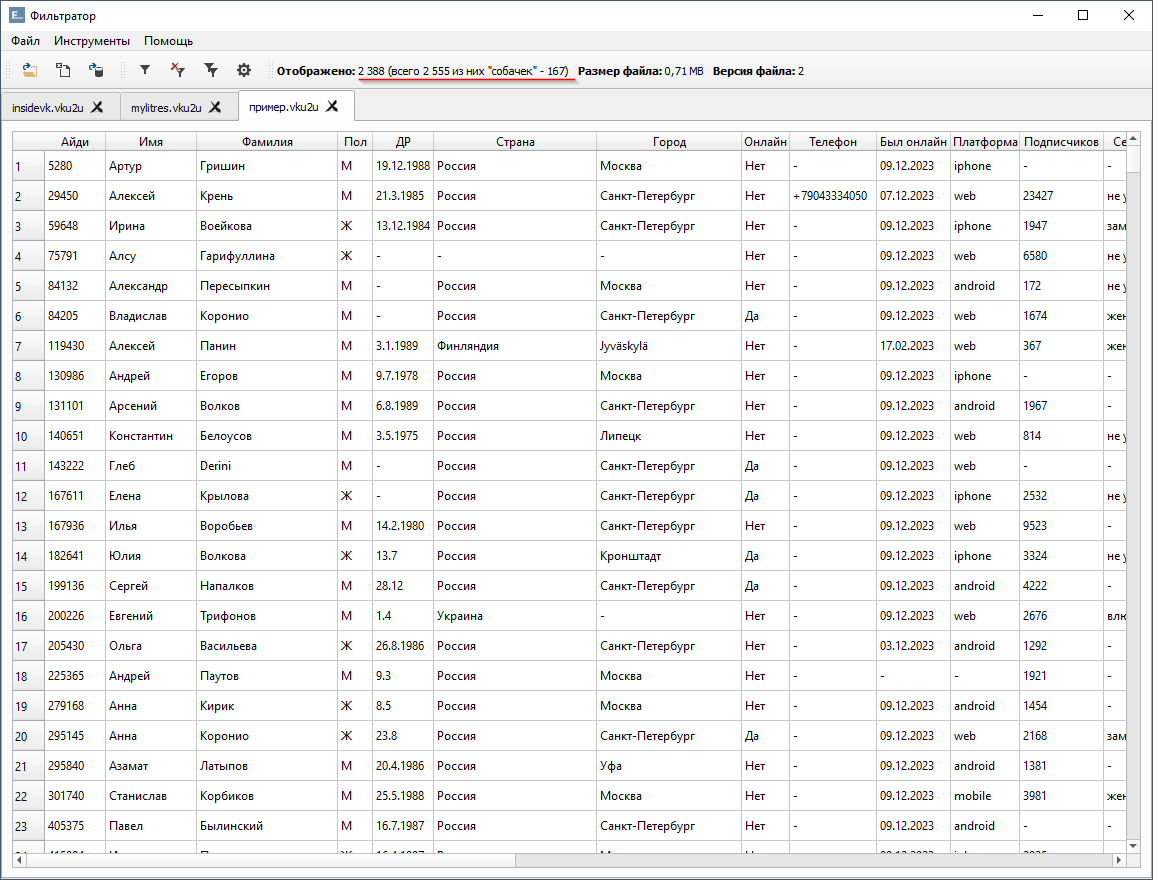Viewport: 1153px width, 880px height.
Task: Click country cell Финляндия
Action: (x=515, y=346)
